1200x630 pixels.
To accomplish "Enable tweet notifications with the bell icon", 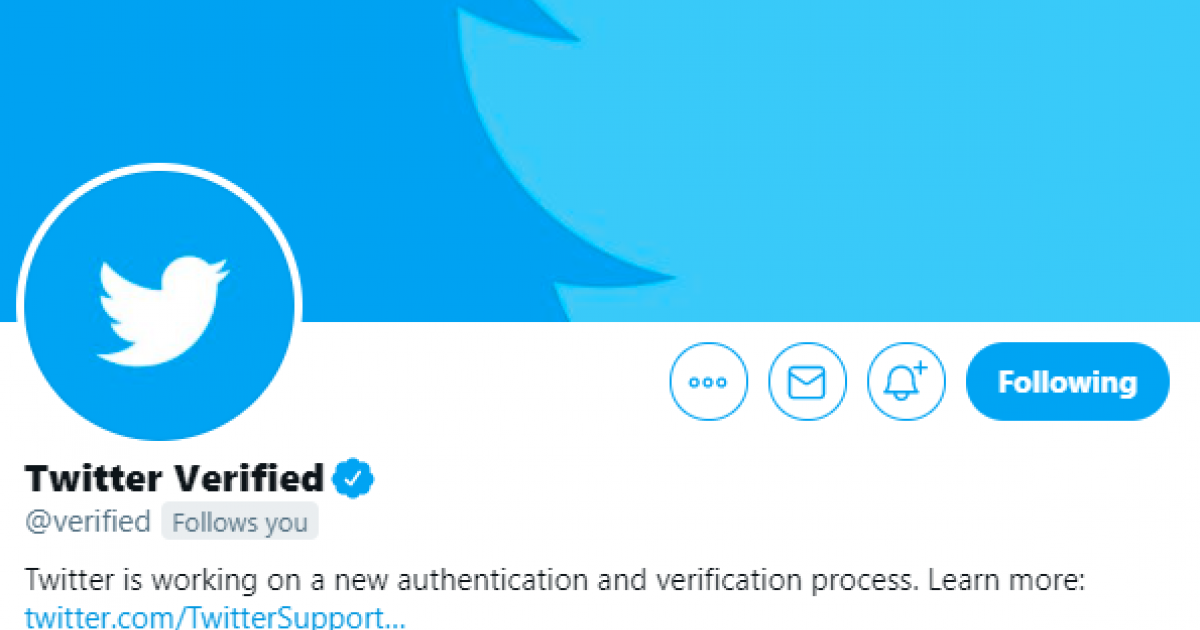I will click(905, 382).
